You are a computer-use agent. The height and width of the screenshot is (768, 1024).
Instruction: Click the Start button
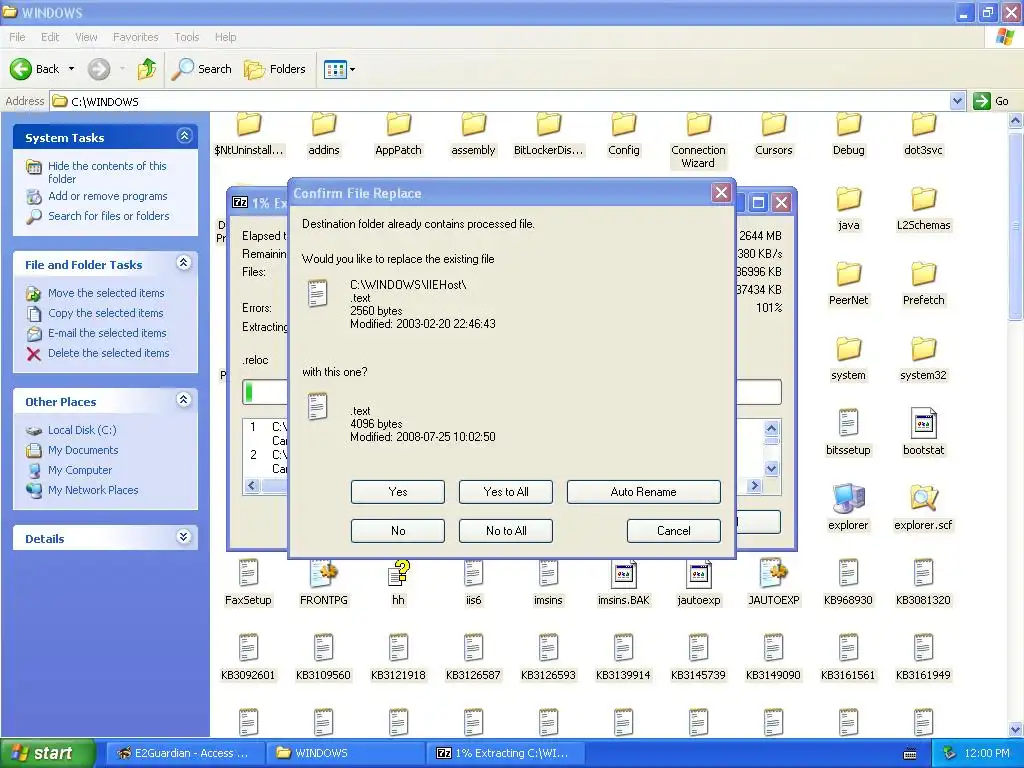tap(48, 753)
